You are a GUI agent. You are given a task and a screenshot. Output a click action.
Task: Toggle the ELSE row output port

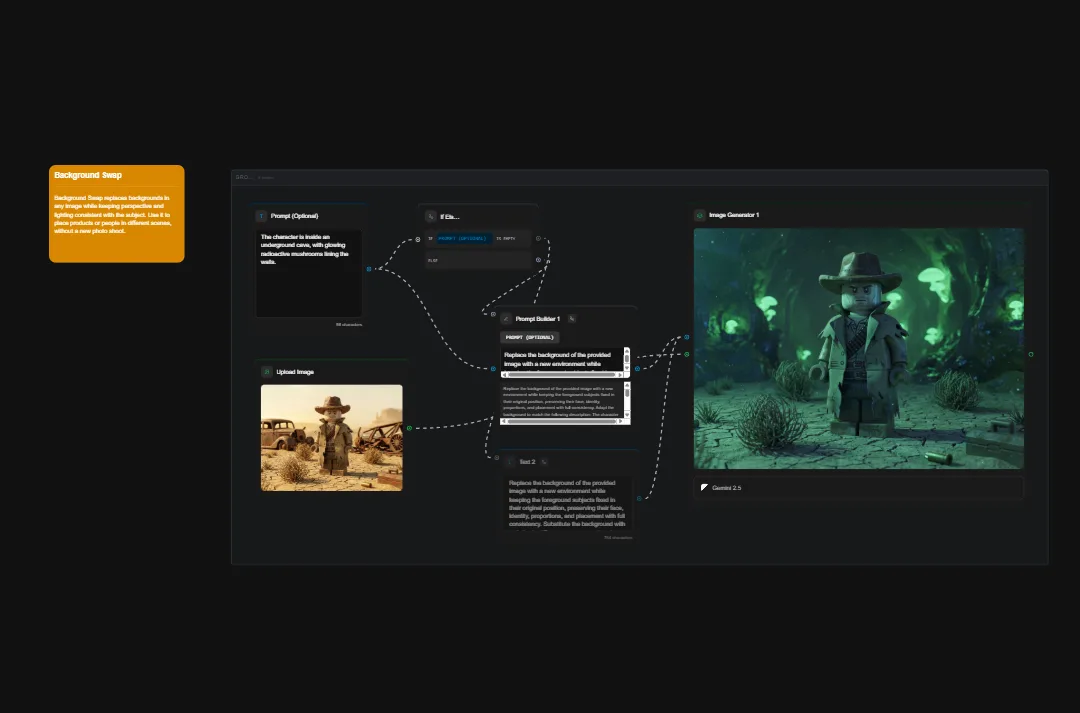point(537,260)
